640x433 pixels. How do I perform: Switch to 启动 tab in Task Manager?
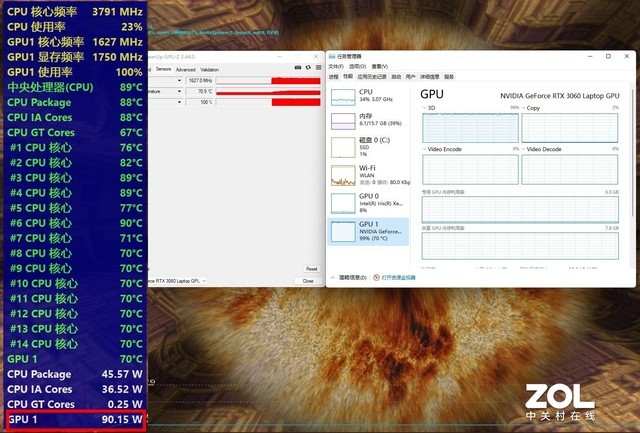[x=396, y=77]
